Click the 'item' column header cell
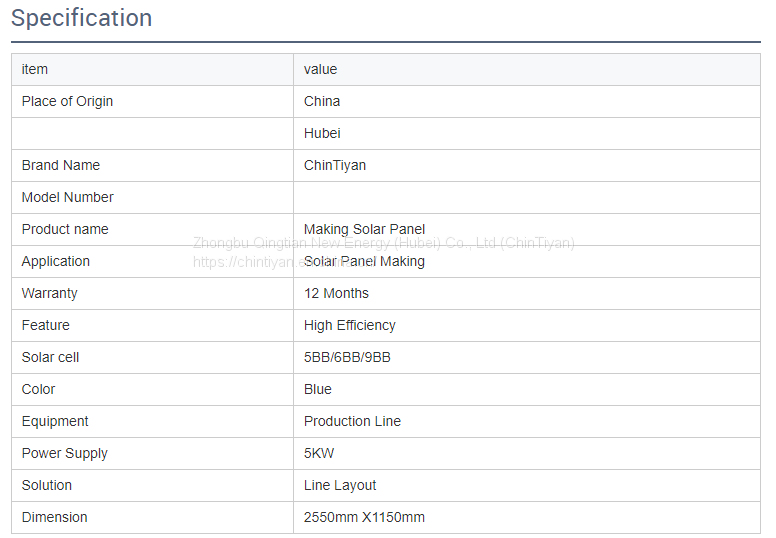The image size is (776, 538). click(35, 69)
